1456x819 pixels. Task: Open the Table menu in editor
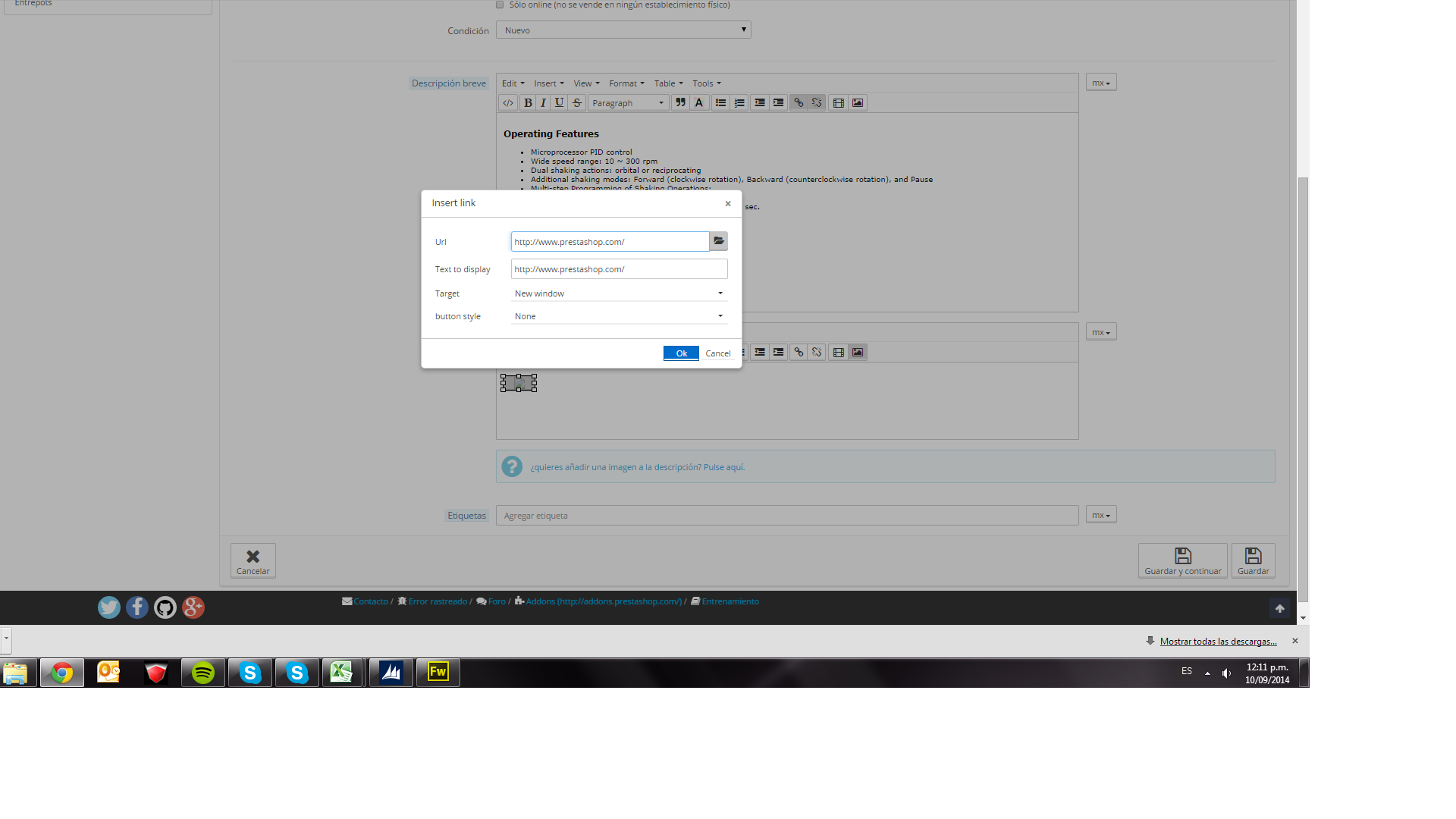tap(668, 83)
